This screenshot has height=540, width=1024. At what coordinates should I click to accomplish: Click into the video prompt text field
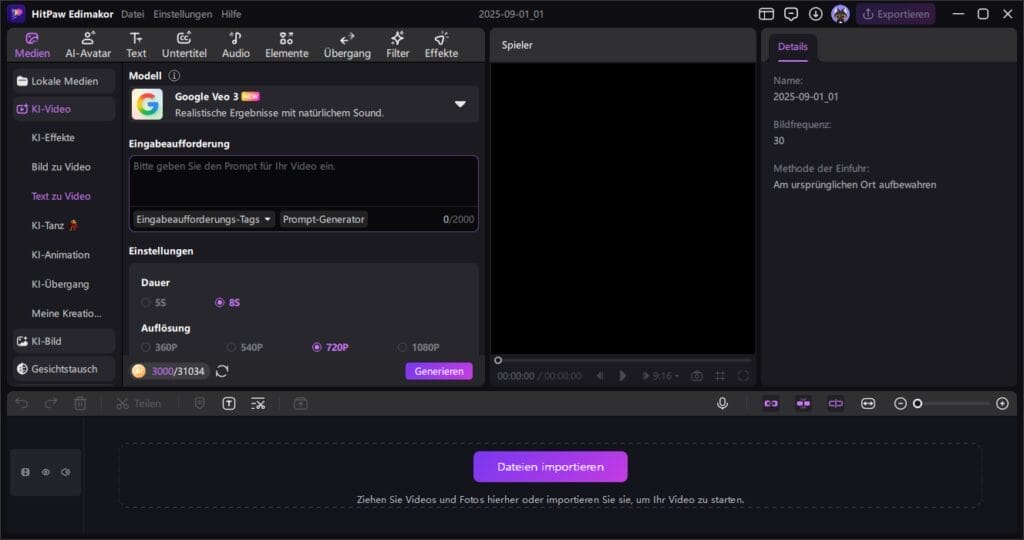tap(303, 180)
